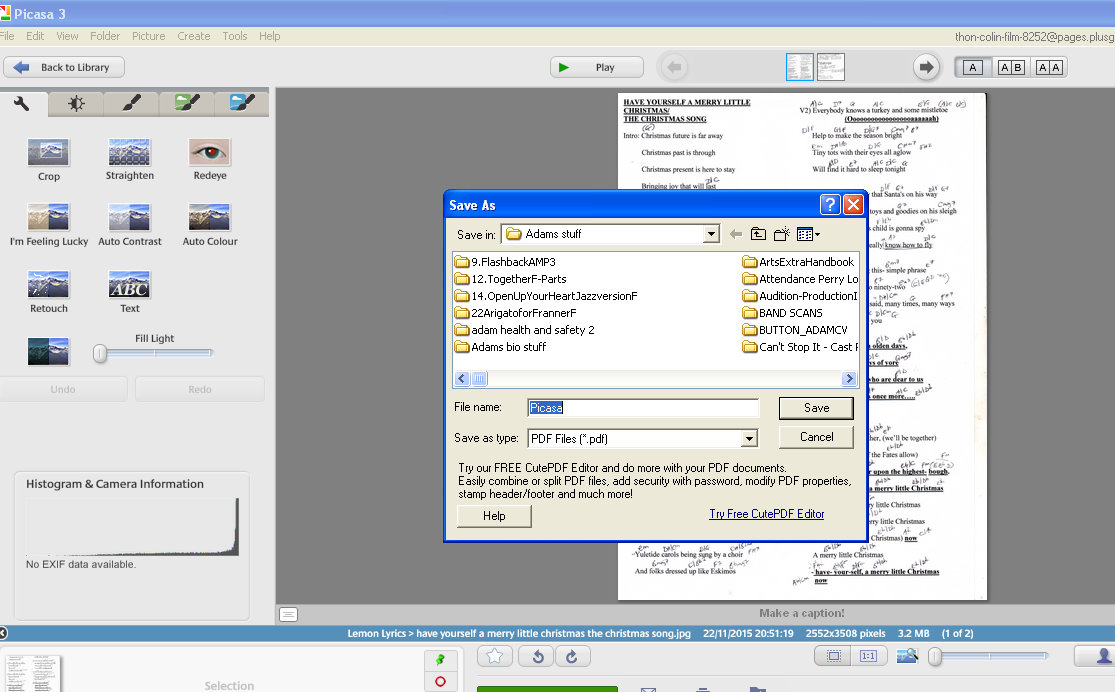
Task: Enable the A B side-by-side view
Action: 1010,67
